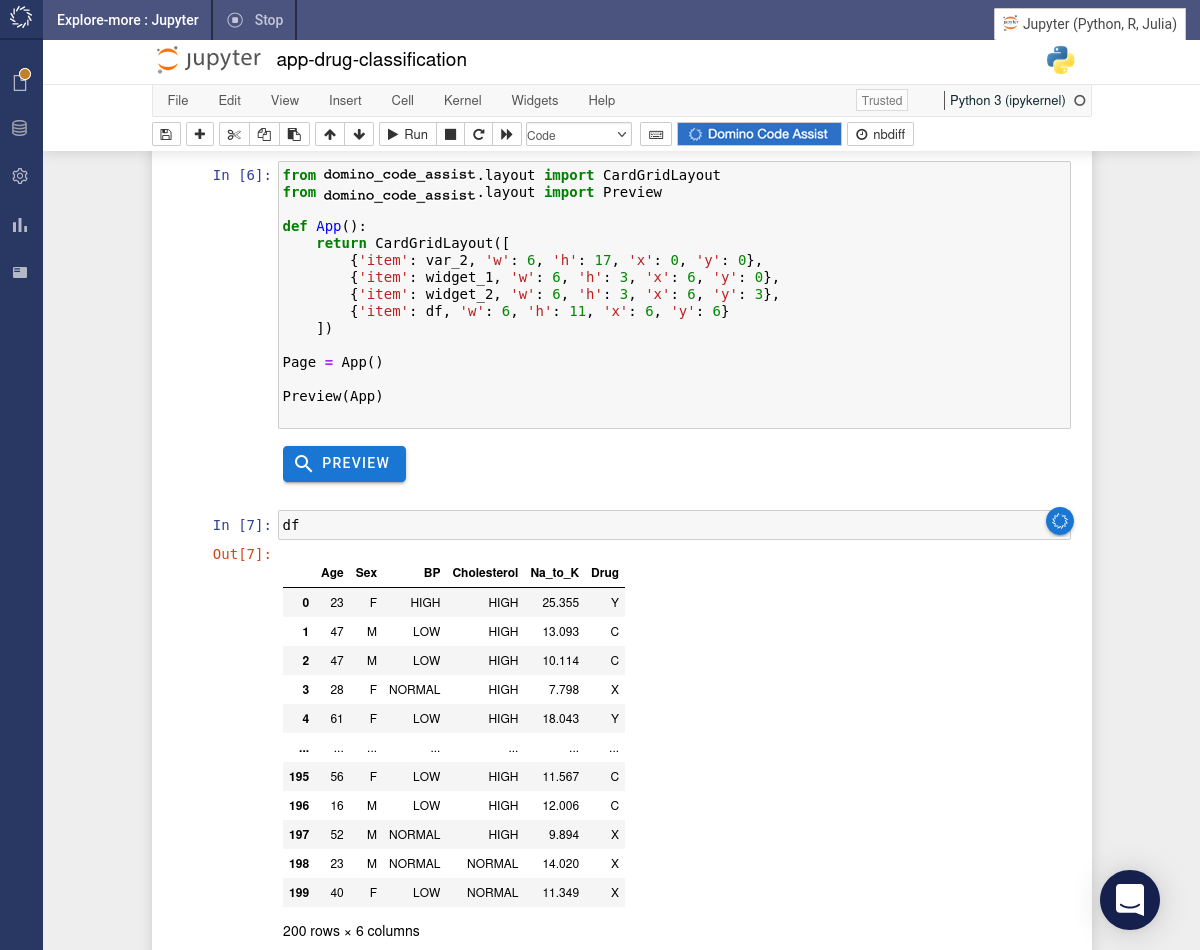Click the Na_to_K value 7.798
1200x950 pixels.
[x=564, y=690]
